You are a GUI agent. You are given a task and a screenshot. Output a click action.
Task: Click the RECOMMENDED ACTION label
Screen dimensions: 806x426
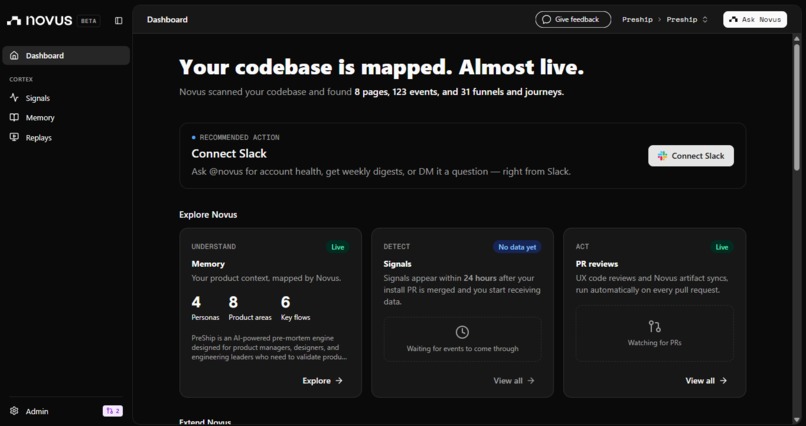pos(239,138)
